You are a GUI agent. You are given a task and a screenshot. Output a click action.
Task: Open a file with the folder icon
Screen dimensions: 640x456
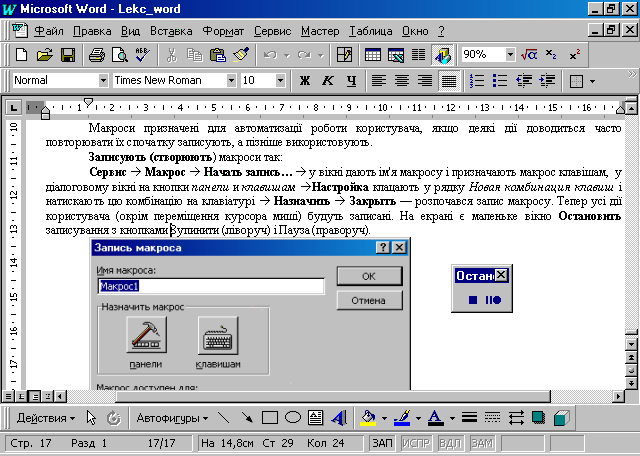pyautogui.click(x=44, y=55)
